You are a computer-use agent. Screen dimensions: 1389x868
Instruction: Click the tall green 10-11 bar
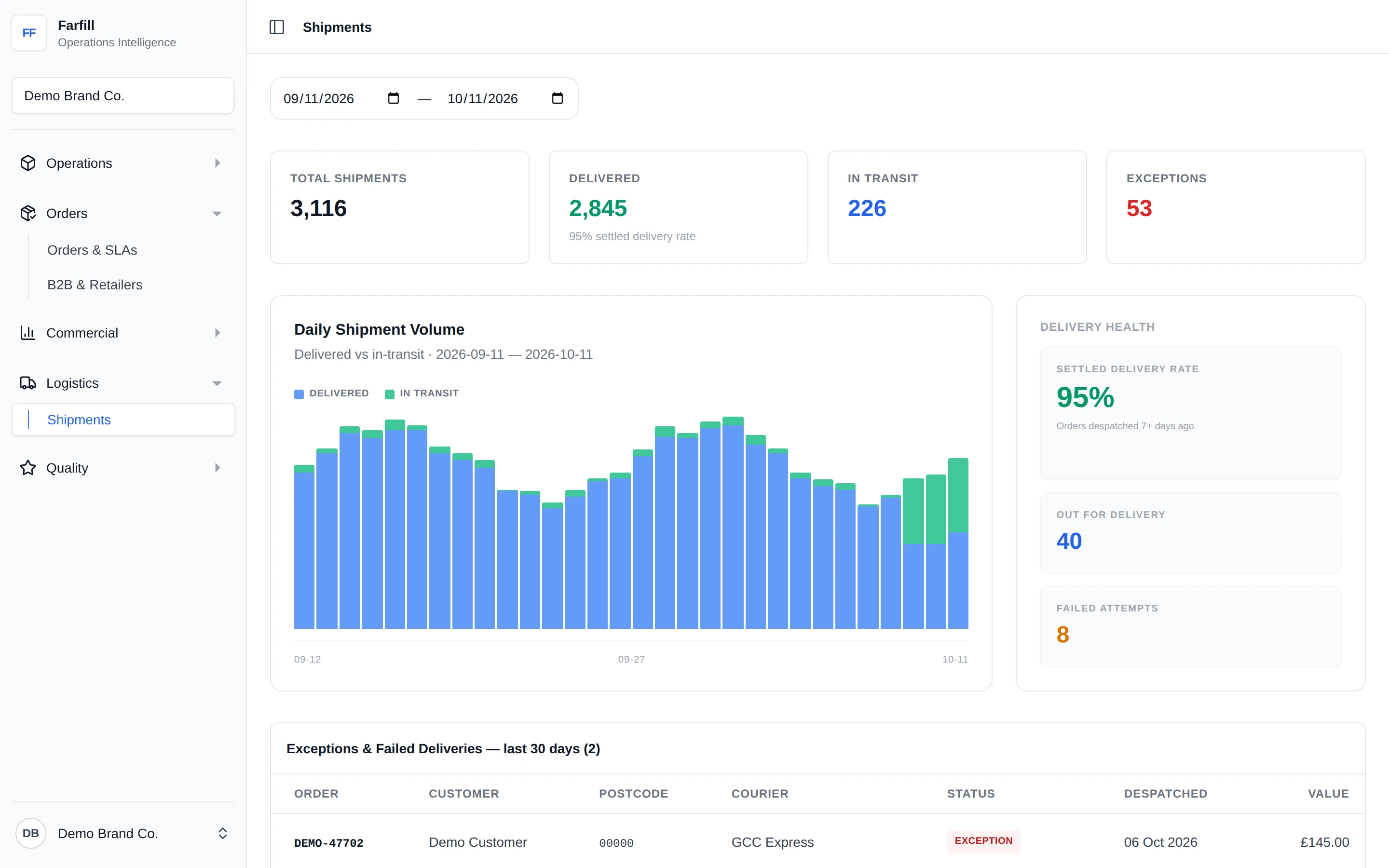click(958, 495)
